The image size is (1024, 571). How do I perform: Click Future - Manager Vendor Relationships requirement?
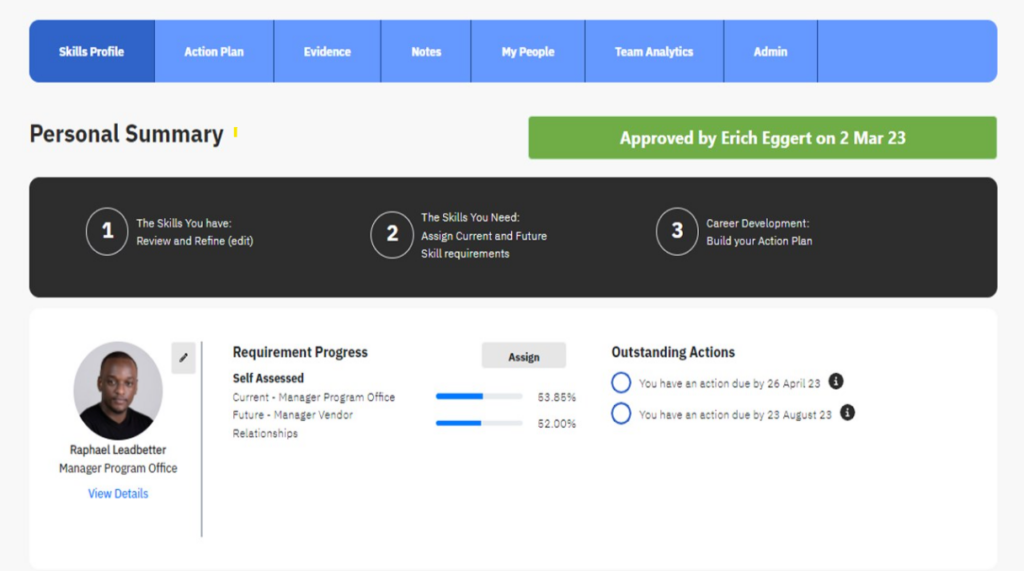[x=293, y=424]
